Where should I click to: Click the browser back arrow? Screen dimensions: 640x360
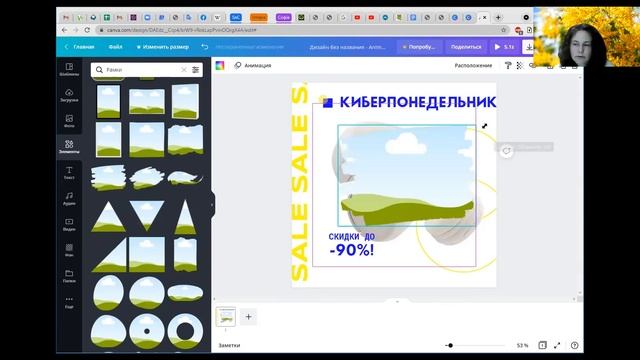coord(64,30)
